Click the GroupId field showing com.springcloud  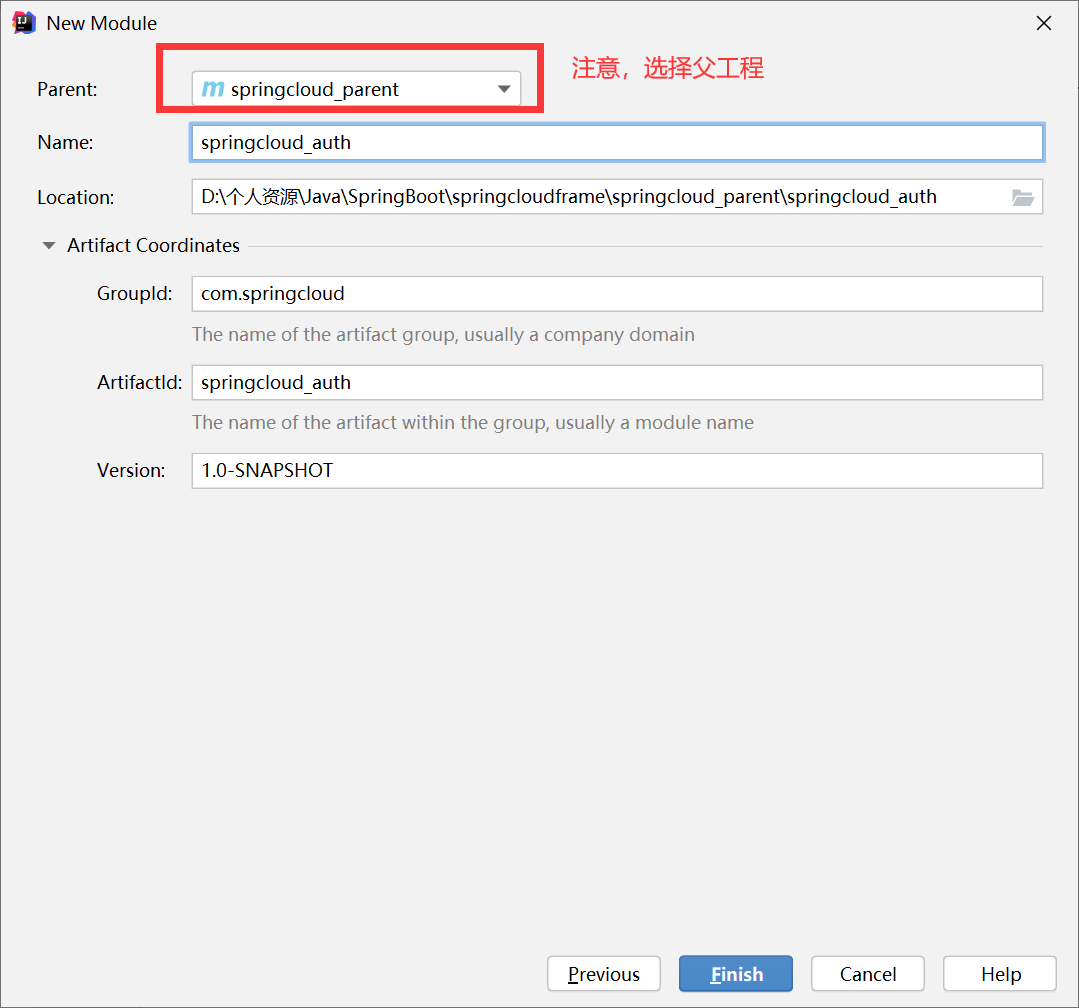(x=617, y=293)
